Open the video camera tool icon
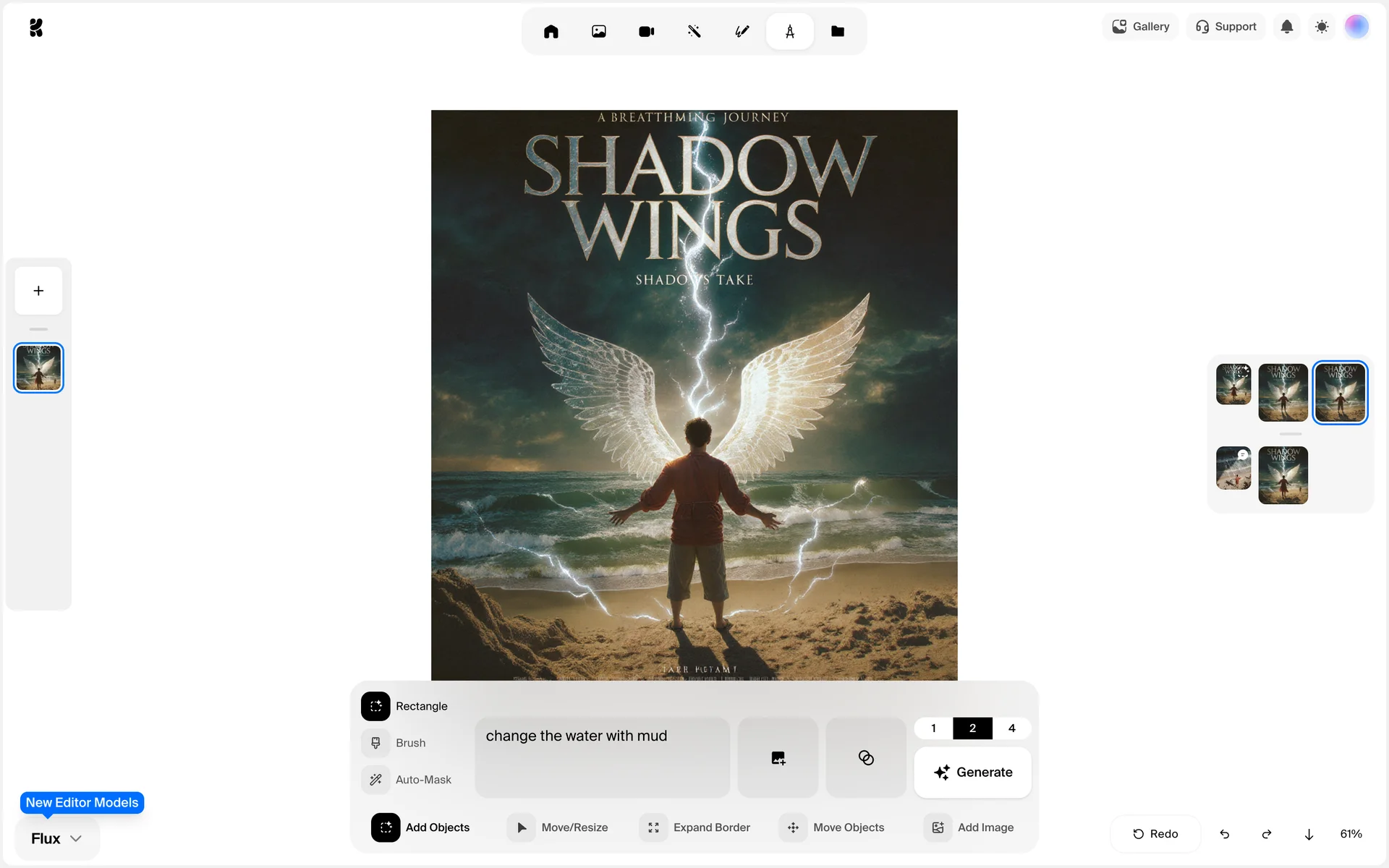This screenshot has width=1389, height=868. (646, 31)
